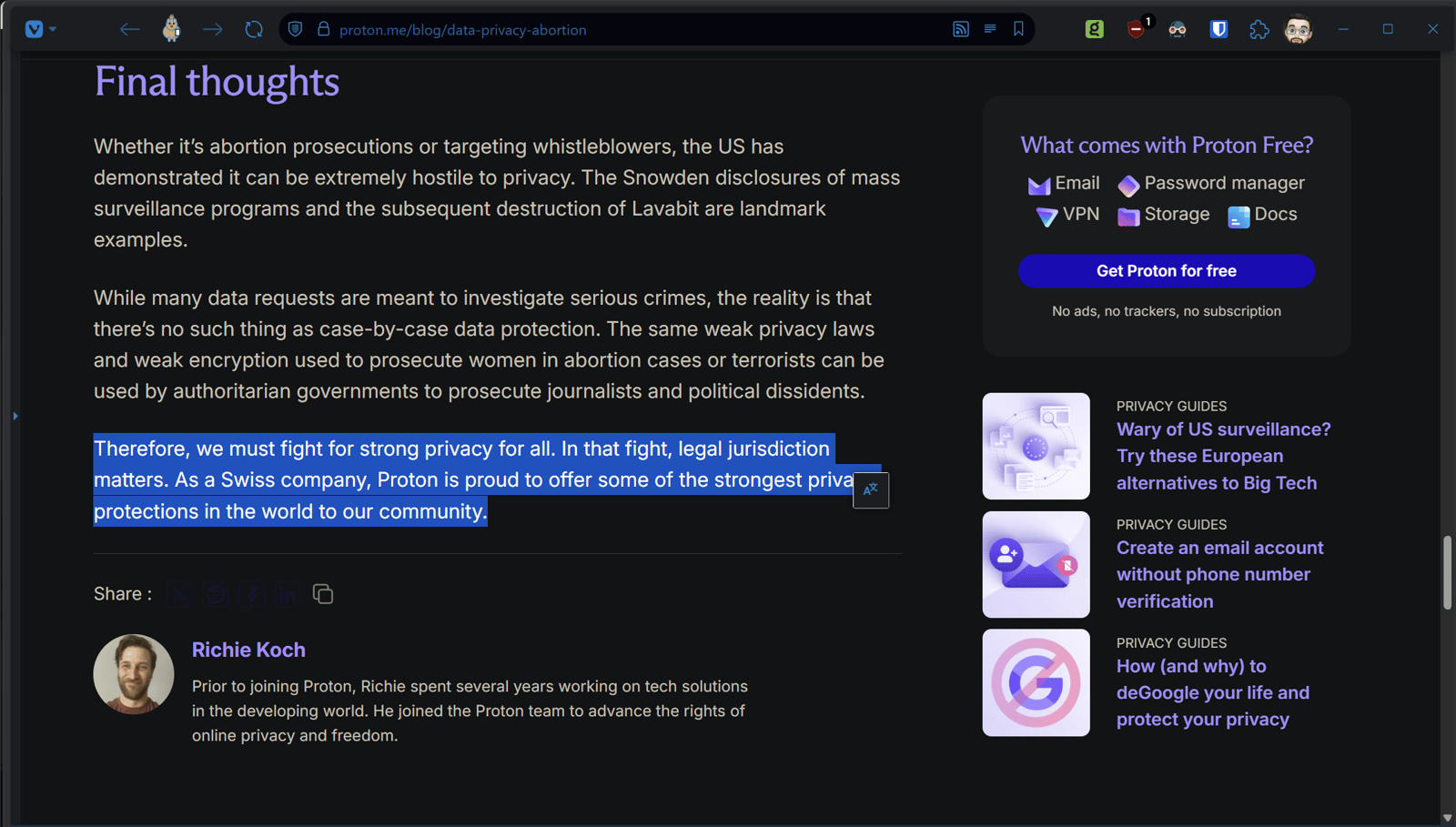
Task: Go back to the previous page
Action: [130, 29]
